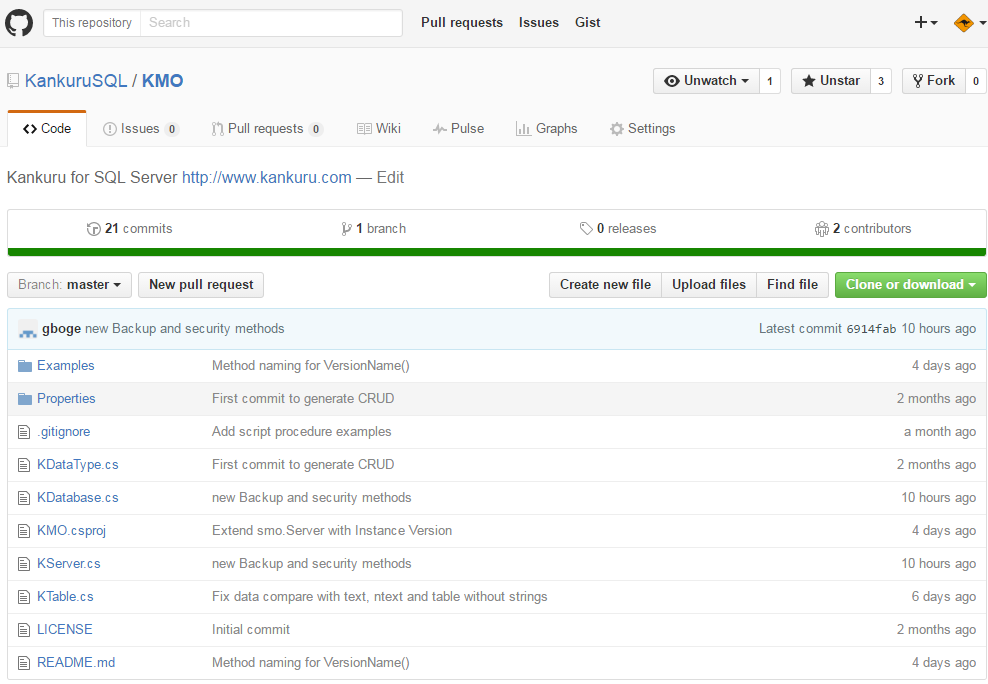Open commit 'Fix data compare with text, ntext'
The width and height of the screenshot is (988, 684).
(x=379, y=596)
